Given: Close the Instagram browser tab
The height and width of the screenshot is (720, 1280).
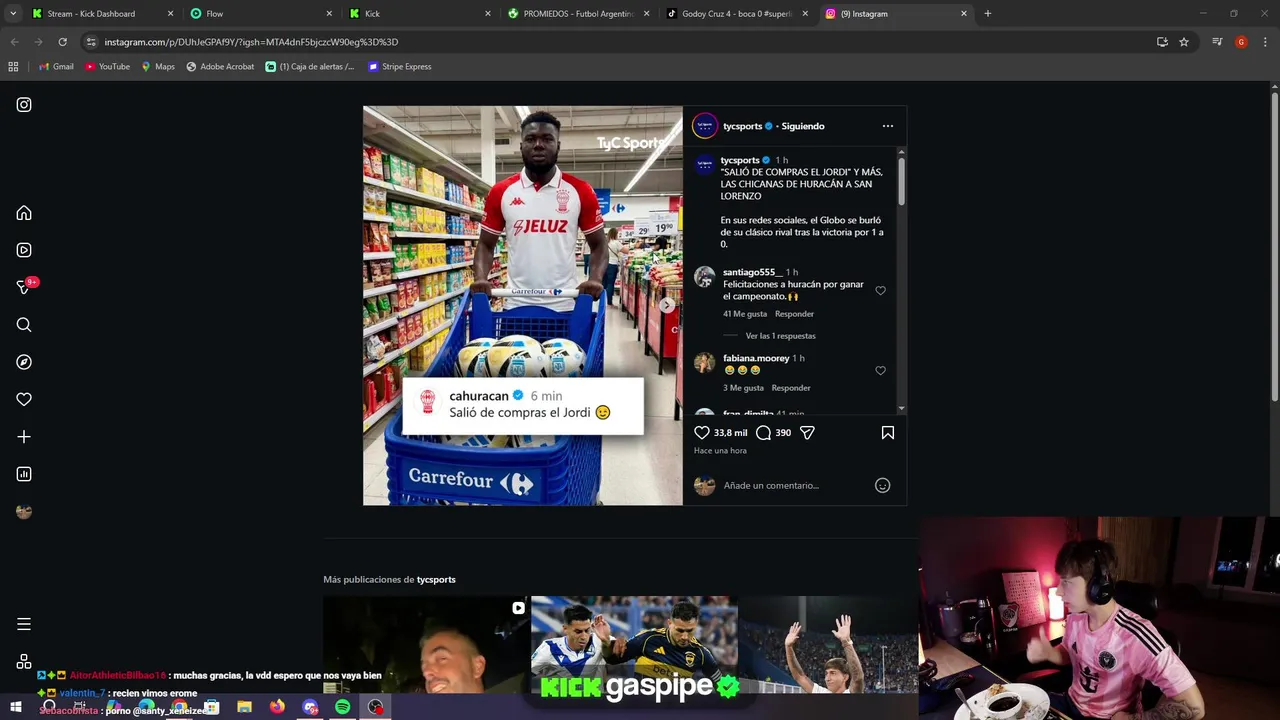Looking at the screenshot, I should [964, 14].
